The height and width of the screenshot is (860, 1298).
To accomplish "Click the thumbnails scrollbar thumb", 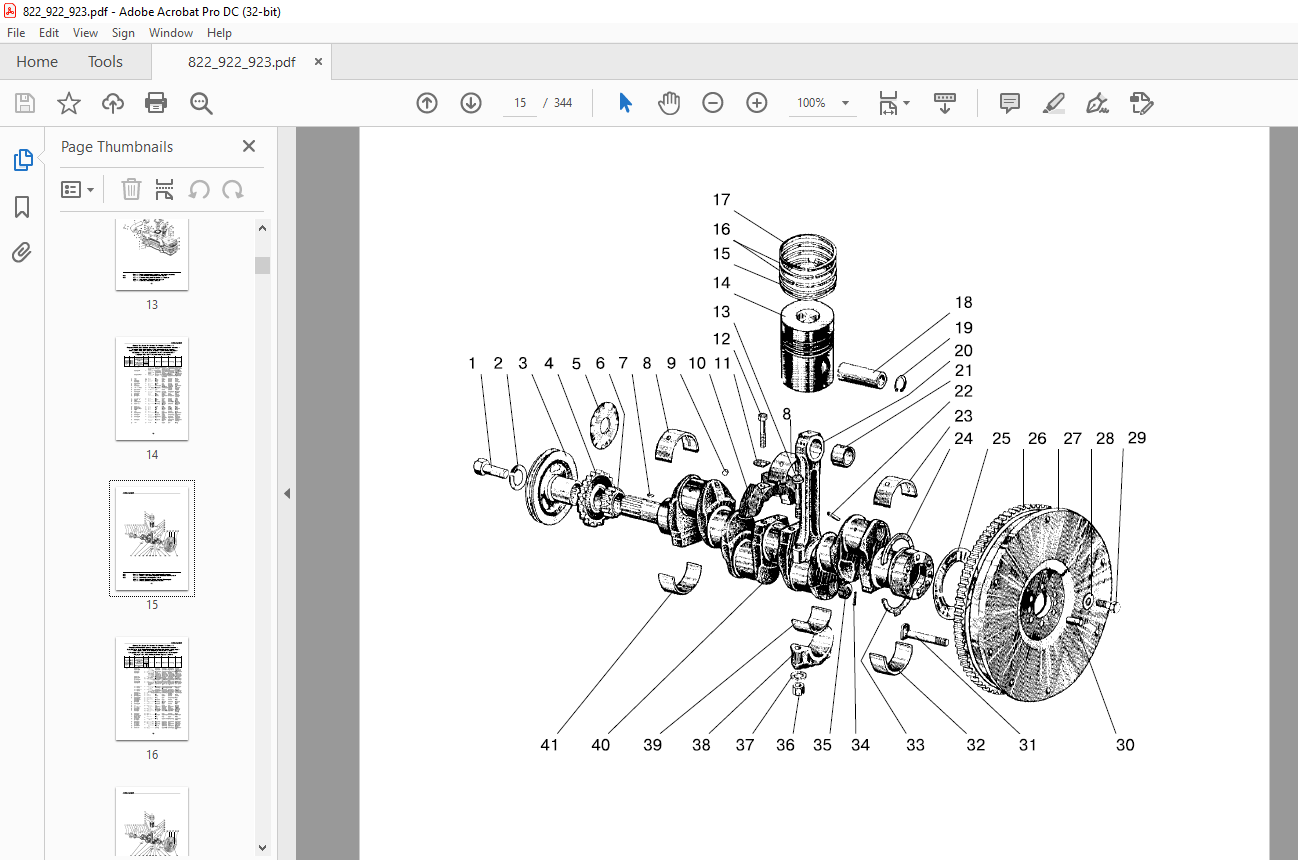I will point(262,265).
